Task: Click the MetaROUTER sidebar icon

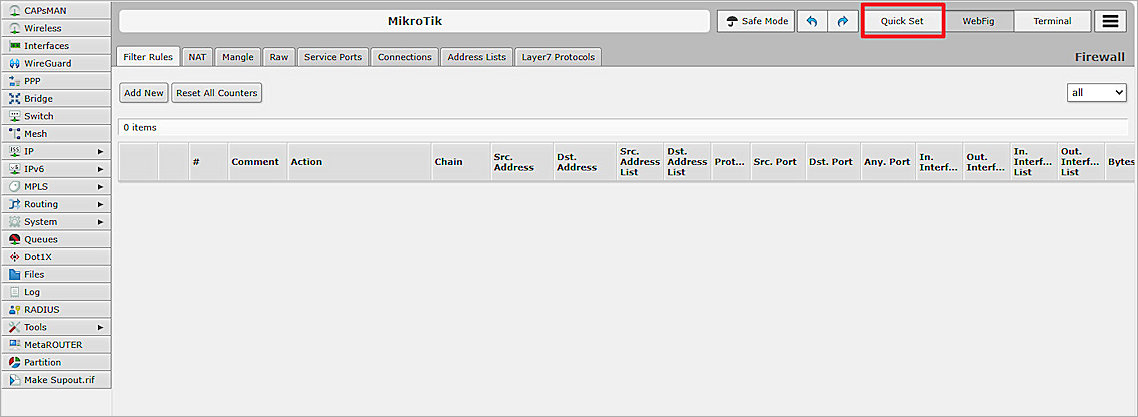Action: tap(15, 344)
